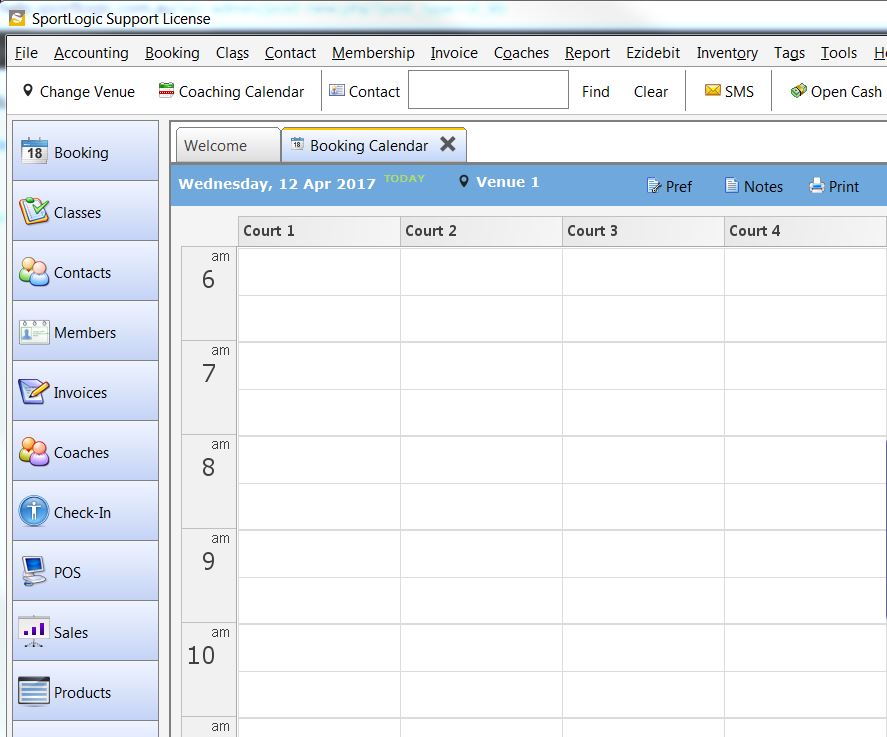Open the Members sidebar section

[x=85, y=331]
